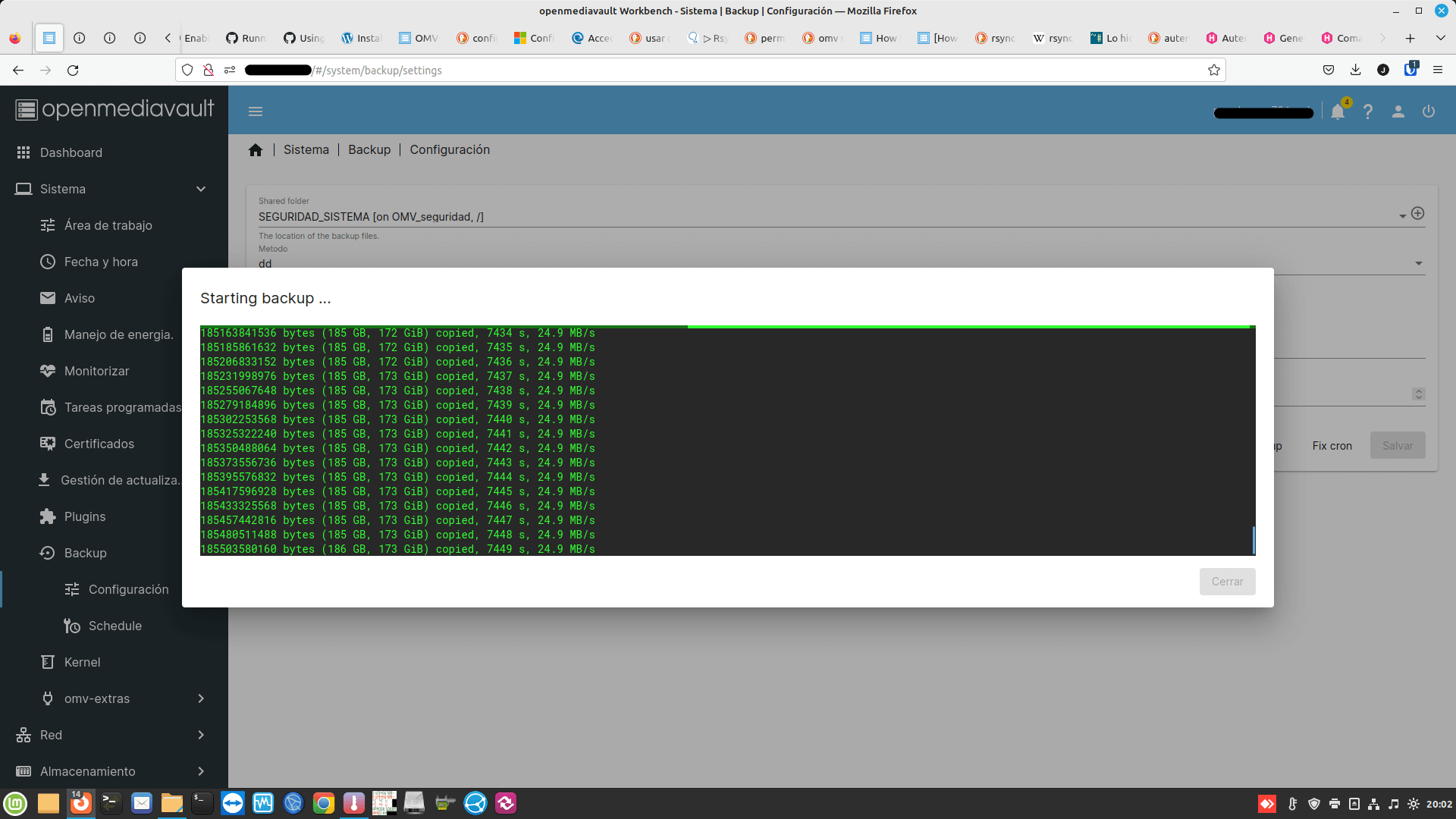Click the Fix cron button
Viewport: 1456px width, 819px height.
(x=1332, y=446)
